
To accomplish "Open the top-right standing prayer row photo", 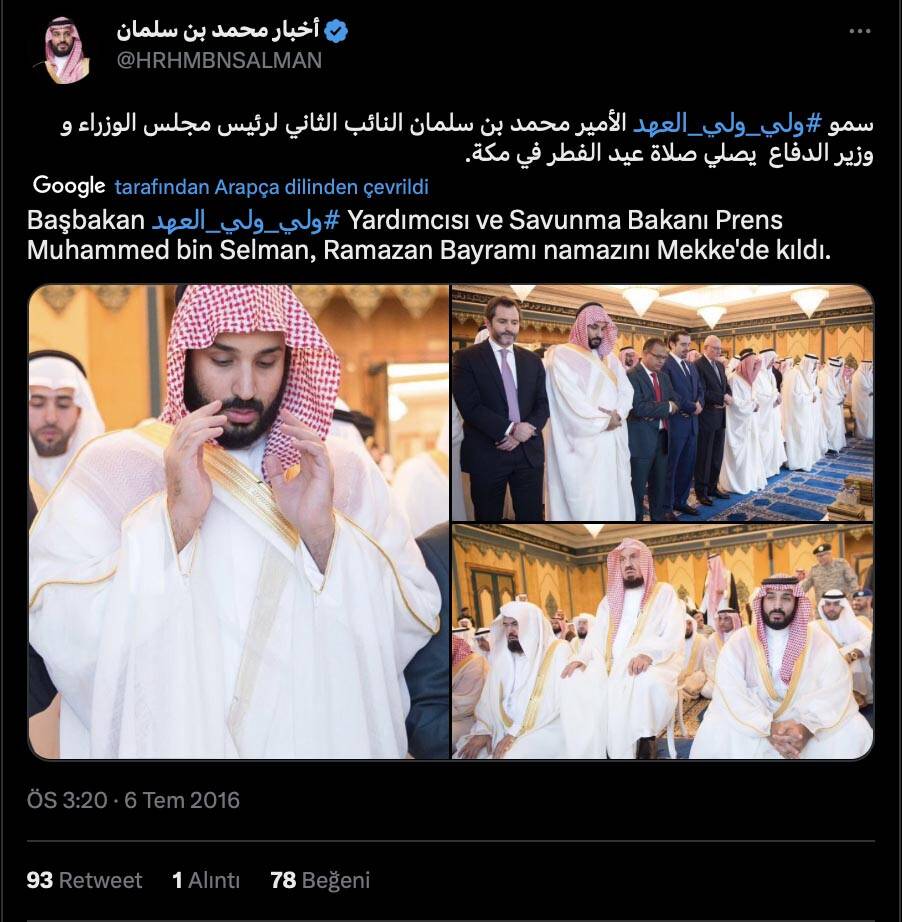I will 663,403.
